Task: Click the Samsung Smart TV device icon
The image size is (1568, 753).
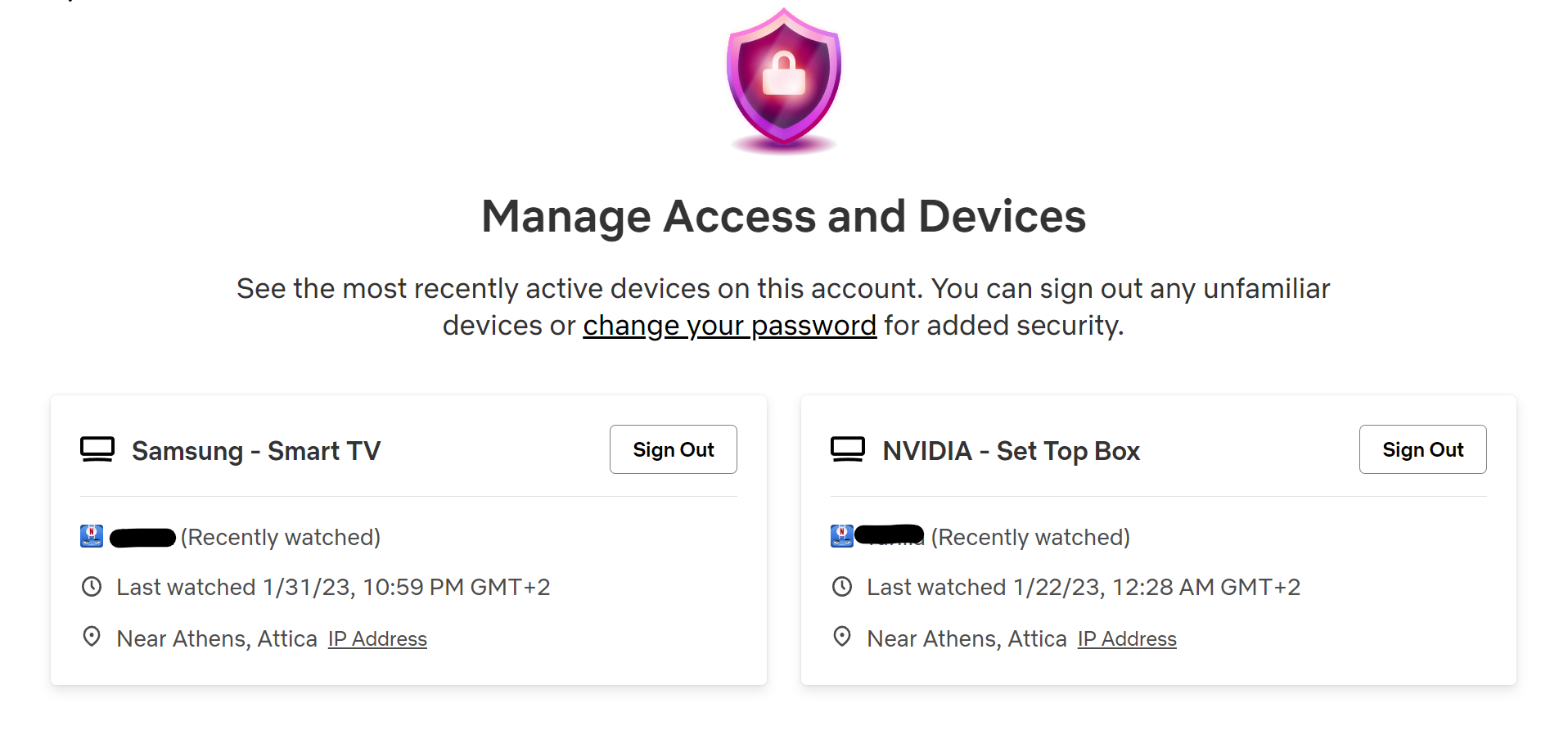Action: click(x=97, y=449)
